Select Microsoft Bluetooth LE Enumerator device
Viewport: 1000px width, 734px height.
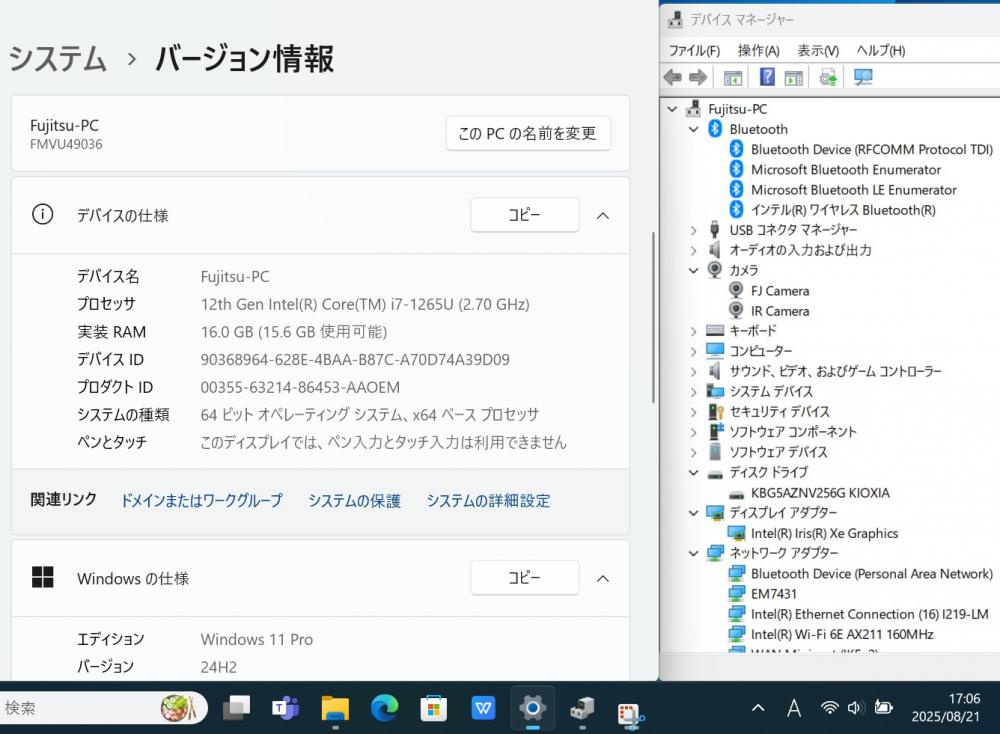(853, 190)
